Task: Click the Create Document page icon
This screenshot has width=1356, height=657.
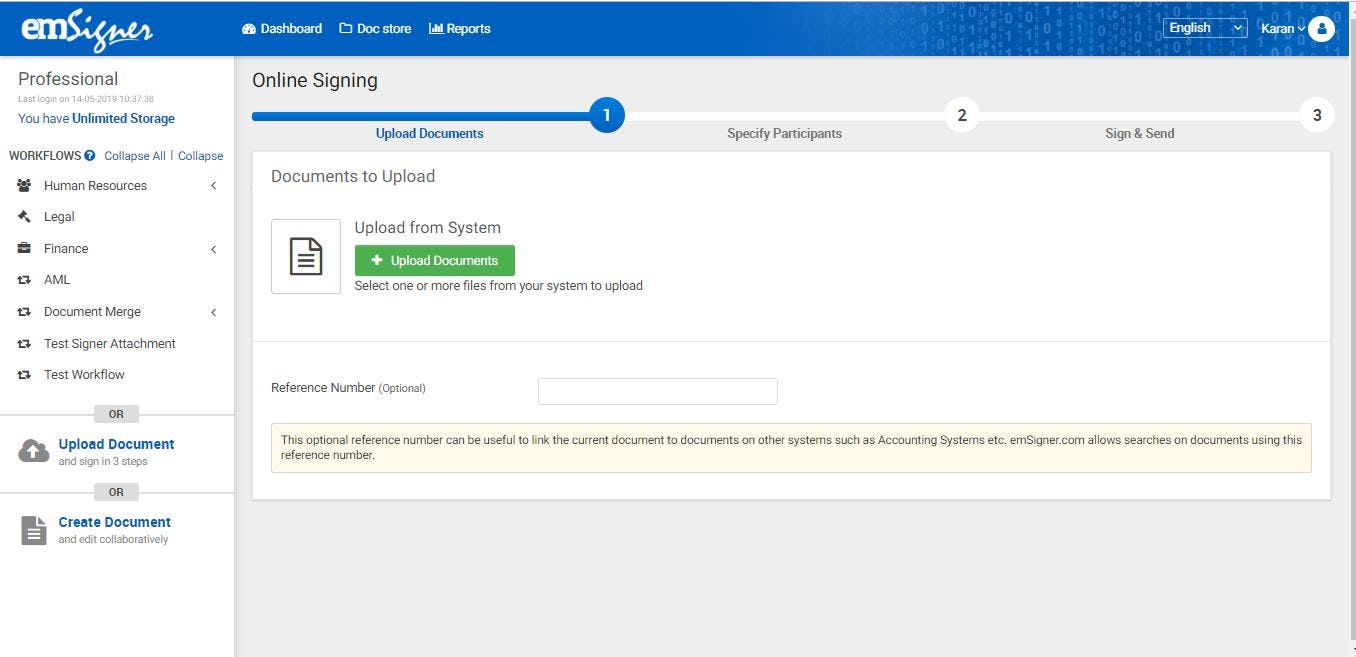Action: point(33,528)
